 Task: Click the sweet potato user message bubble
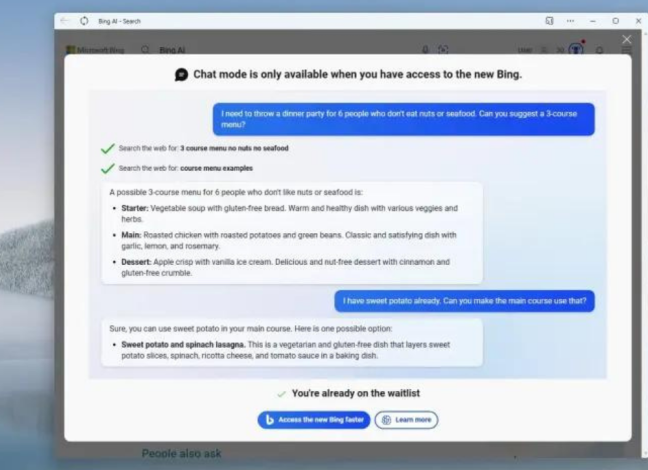click(465, 301)
